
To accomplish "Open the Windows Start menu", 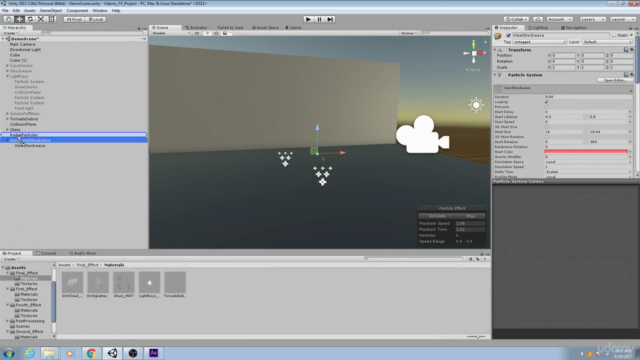I will pos(9,353).
